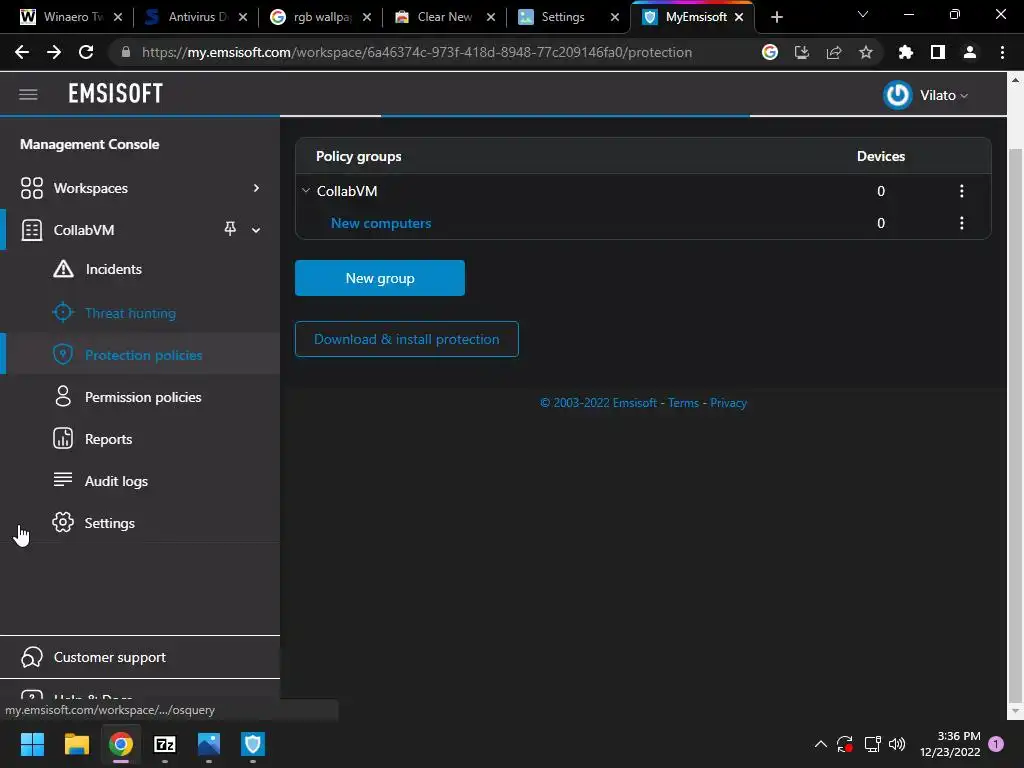Open File Explorer from taskbar

(x=76, y=744)
